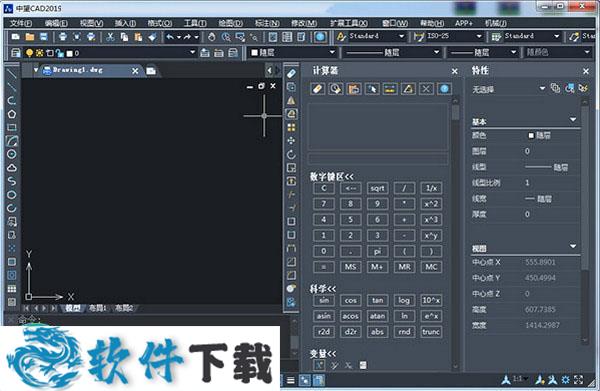Cut selection with the scissors icon

point(110,37)
